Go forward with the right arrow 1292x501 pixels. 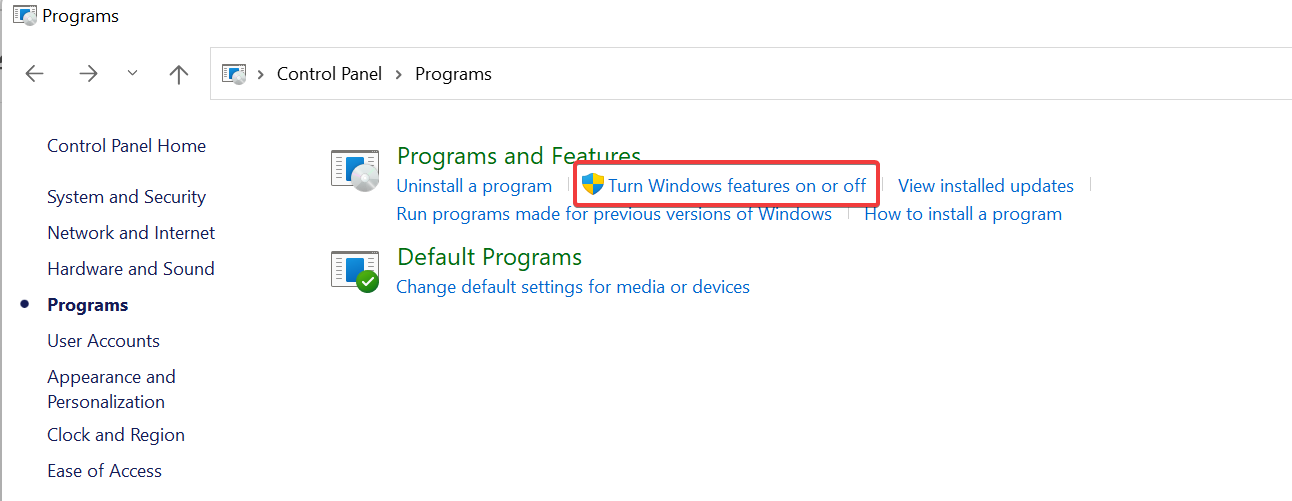88,74
